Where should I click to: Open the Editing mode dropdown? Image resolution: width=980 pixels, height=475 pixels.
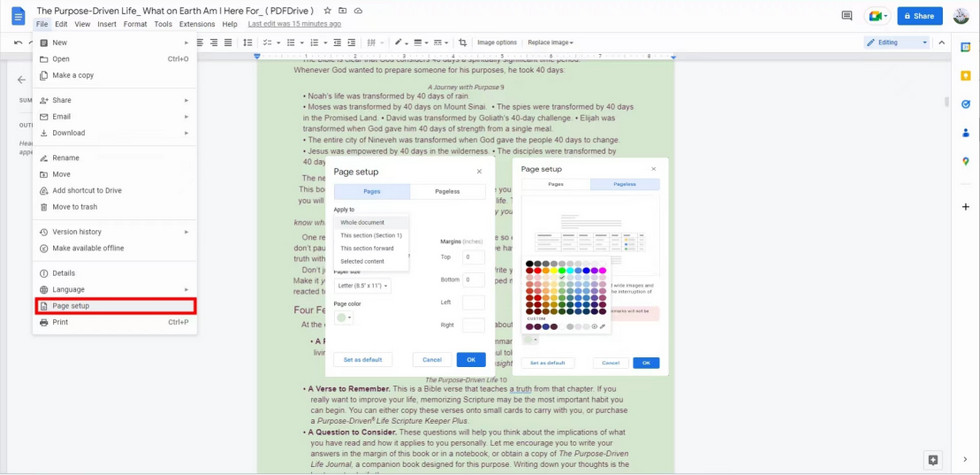[x=896, y=42]
